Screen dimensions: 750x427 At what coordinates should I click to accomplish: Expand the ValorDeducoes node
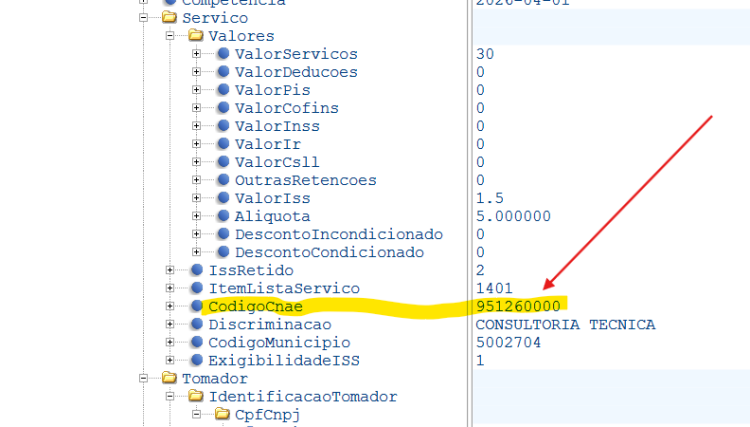pos(196,72)
